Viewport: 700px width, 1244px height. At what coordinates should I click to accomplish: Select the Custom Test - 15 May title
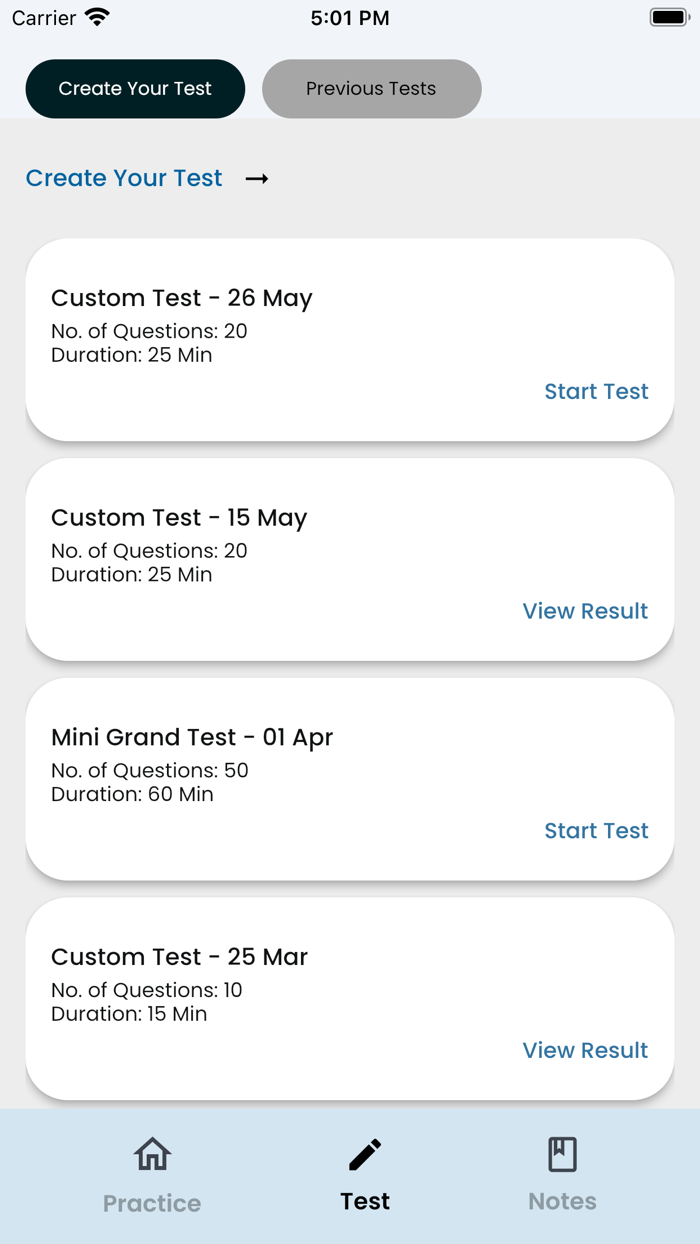pyautogui.click(x=179, y=518)
